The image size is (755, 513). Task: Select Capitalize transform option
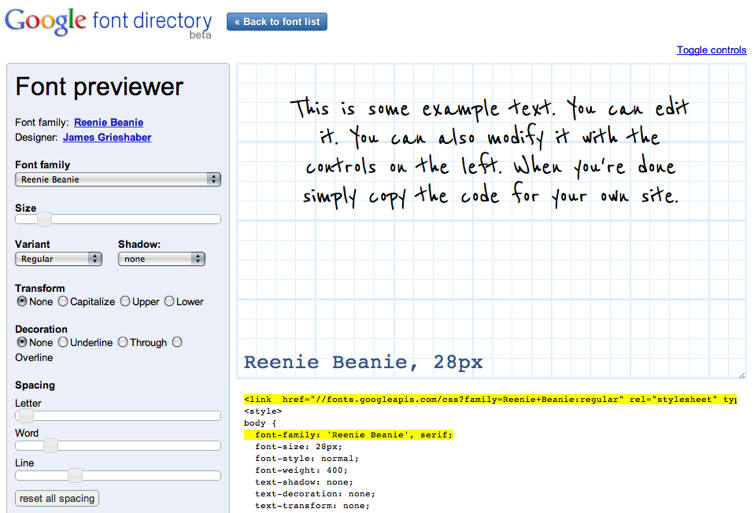coord(63,301)
